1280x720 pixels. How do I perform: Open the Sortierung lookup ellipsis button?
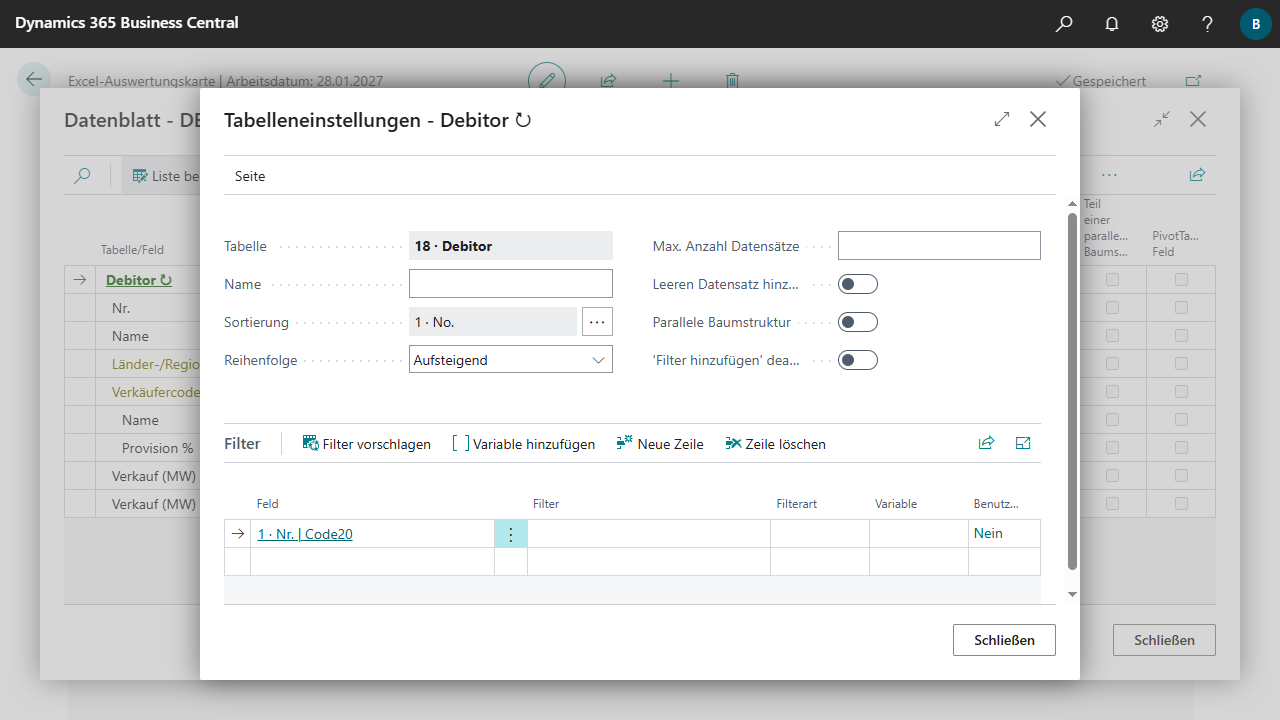(597, 322)
